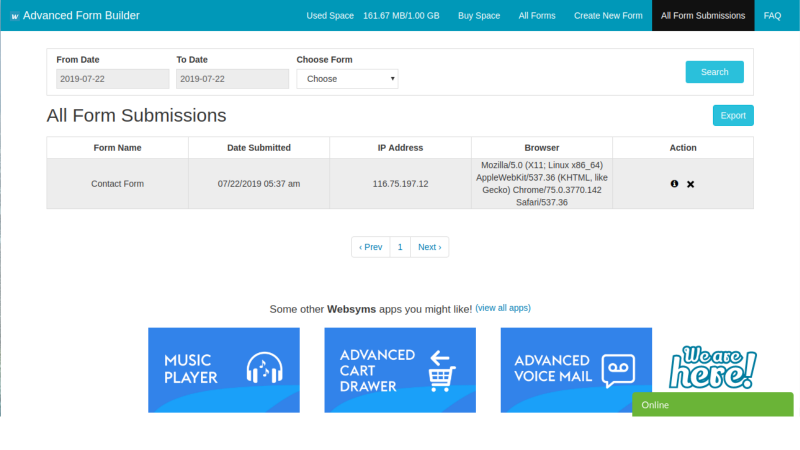Click the Browser column header

point(542,147)
